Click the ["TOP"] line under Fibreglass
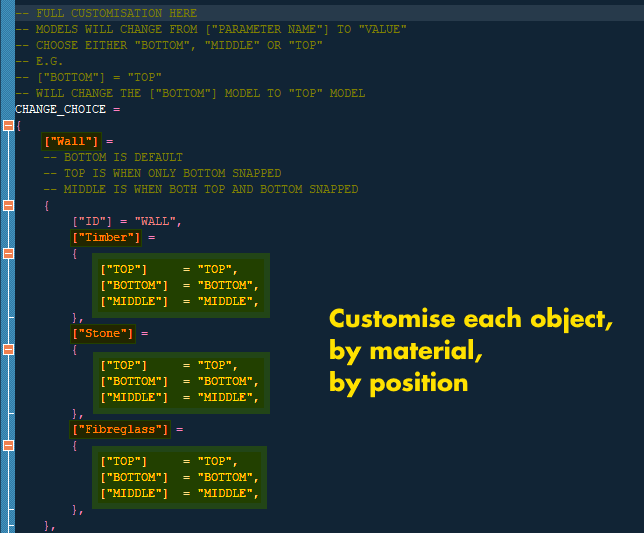Screen dimensions: 644x533 [169, 462]
